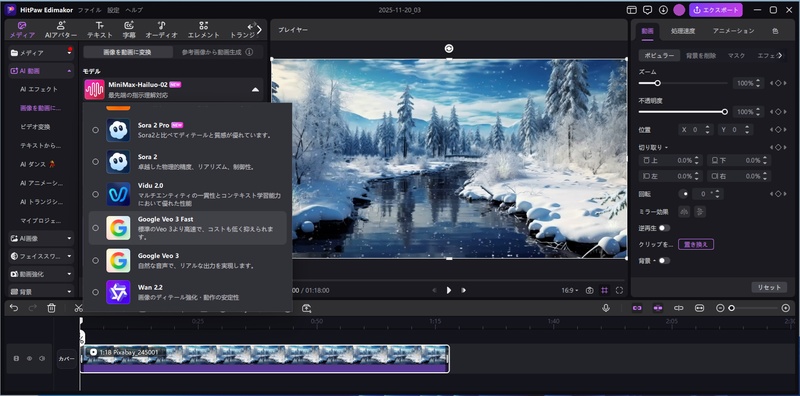Flip clip horizontally under ミラー効果

click(x=684, y=211)
